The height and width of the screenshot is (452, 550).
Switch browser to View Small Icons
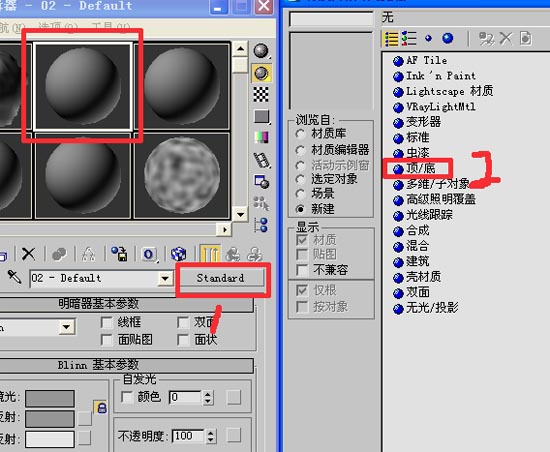428,38
